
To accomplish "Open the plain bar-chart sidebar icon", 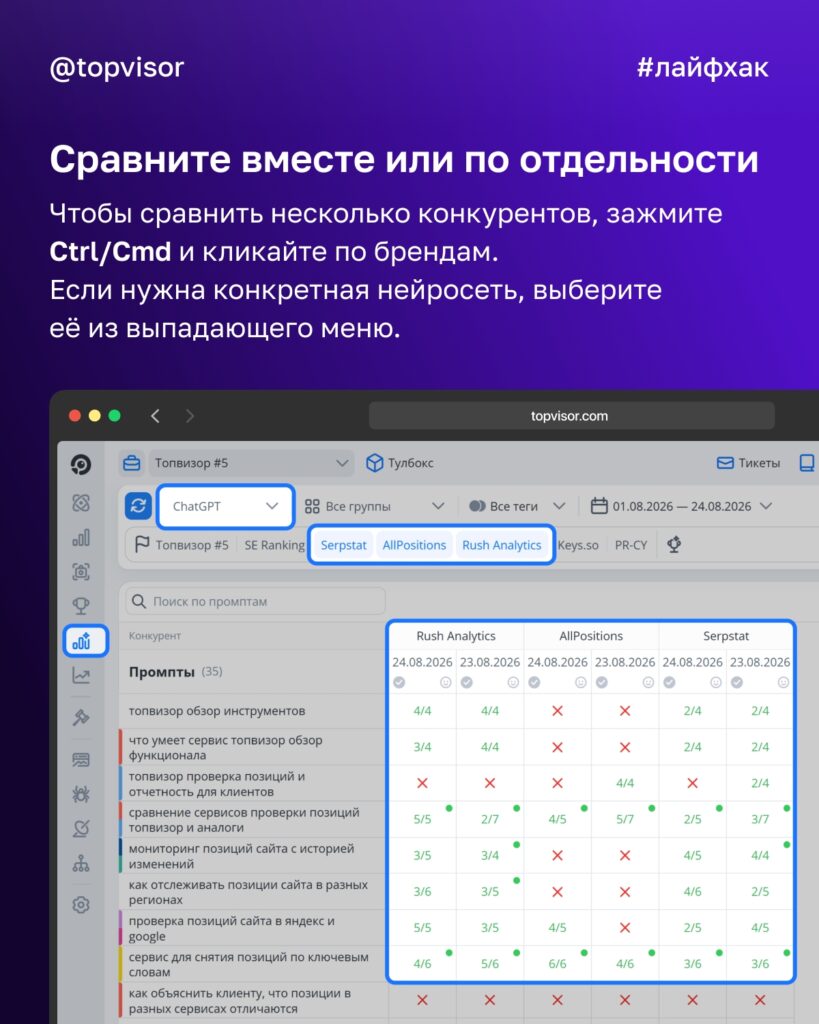I will (81, 537).
